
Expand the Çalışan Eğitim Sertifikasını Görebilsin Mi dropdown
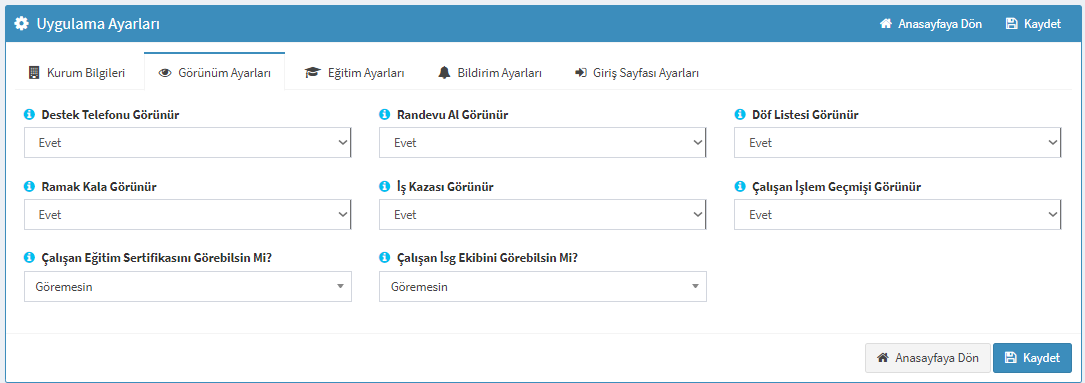(x=188, y=287)
